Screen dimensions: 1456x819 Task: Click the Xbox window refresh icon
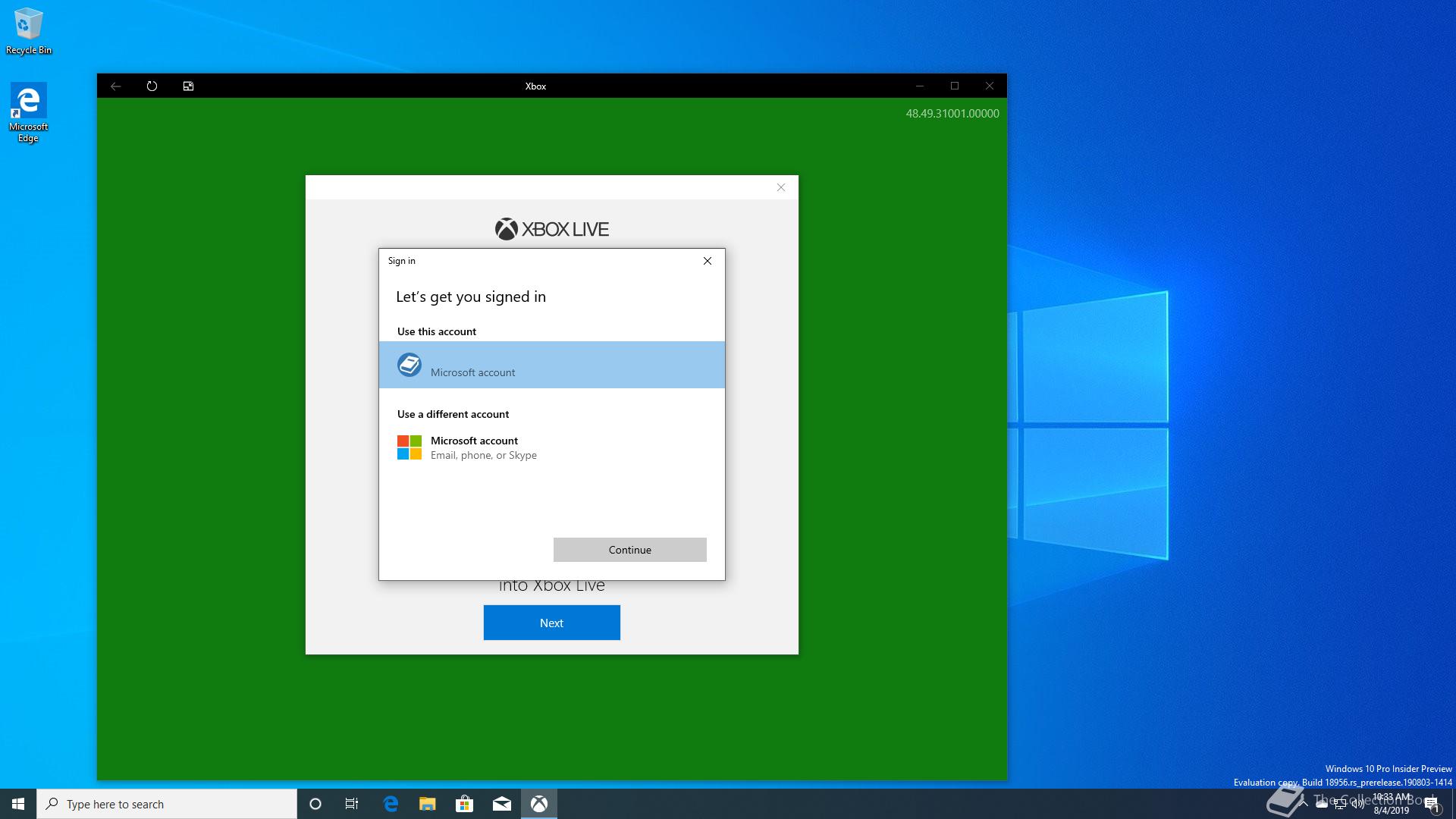coord(152,86)
